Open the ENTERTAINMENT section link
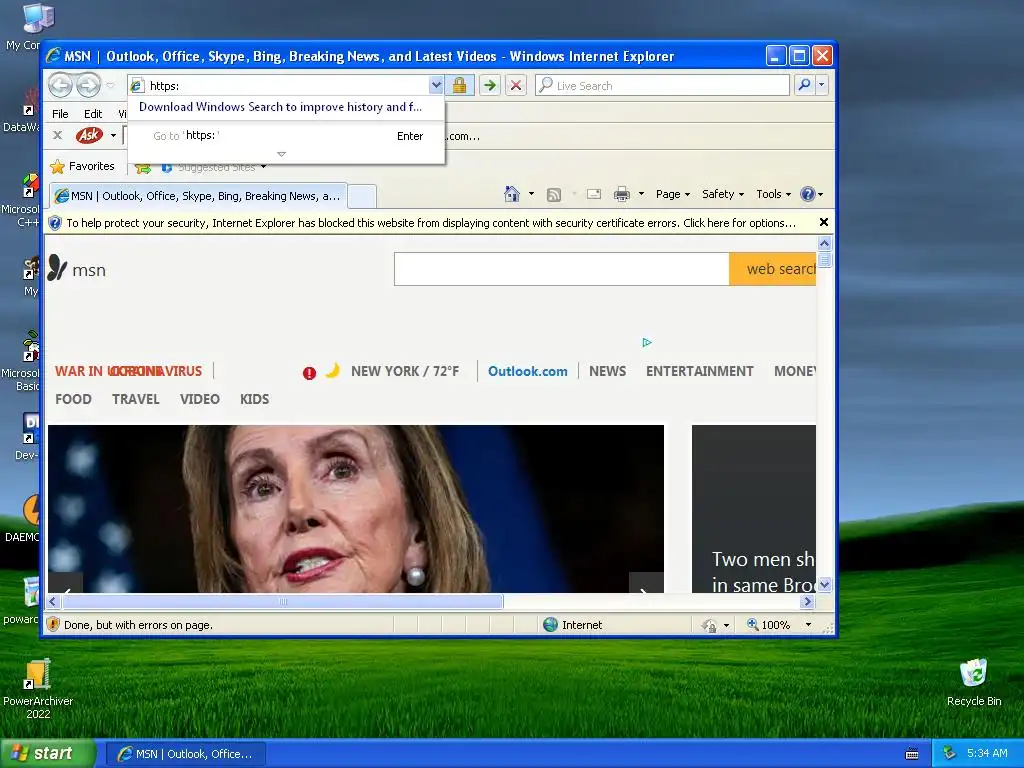This screenshot has width=1024, height=768. 699,372
